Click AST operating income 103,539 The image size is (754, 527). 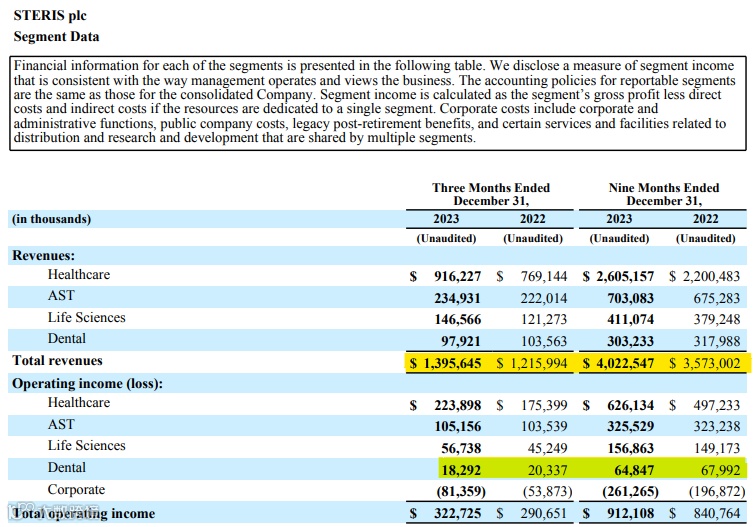[x=544, y=427]
